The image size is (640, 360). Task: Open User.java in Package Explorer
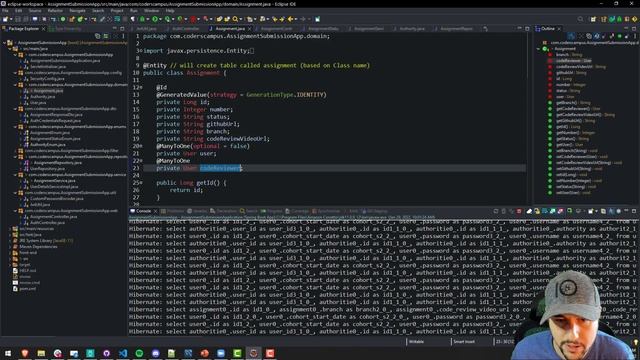(x=38, y=103)
